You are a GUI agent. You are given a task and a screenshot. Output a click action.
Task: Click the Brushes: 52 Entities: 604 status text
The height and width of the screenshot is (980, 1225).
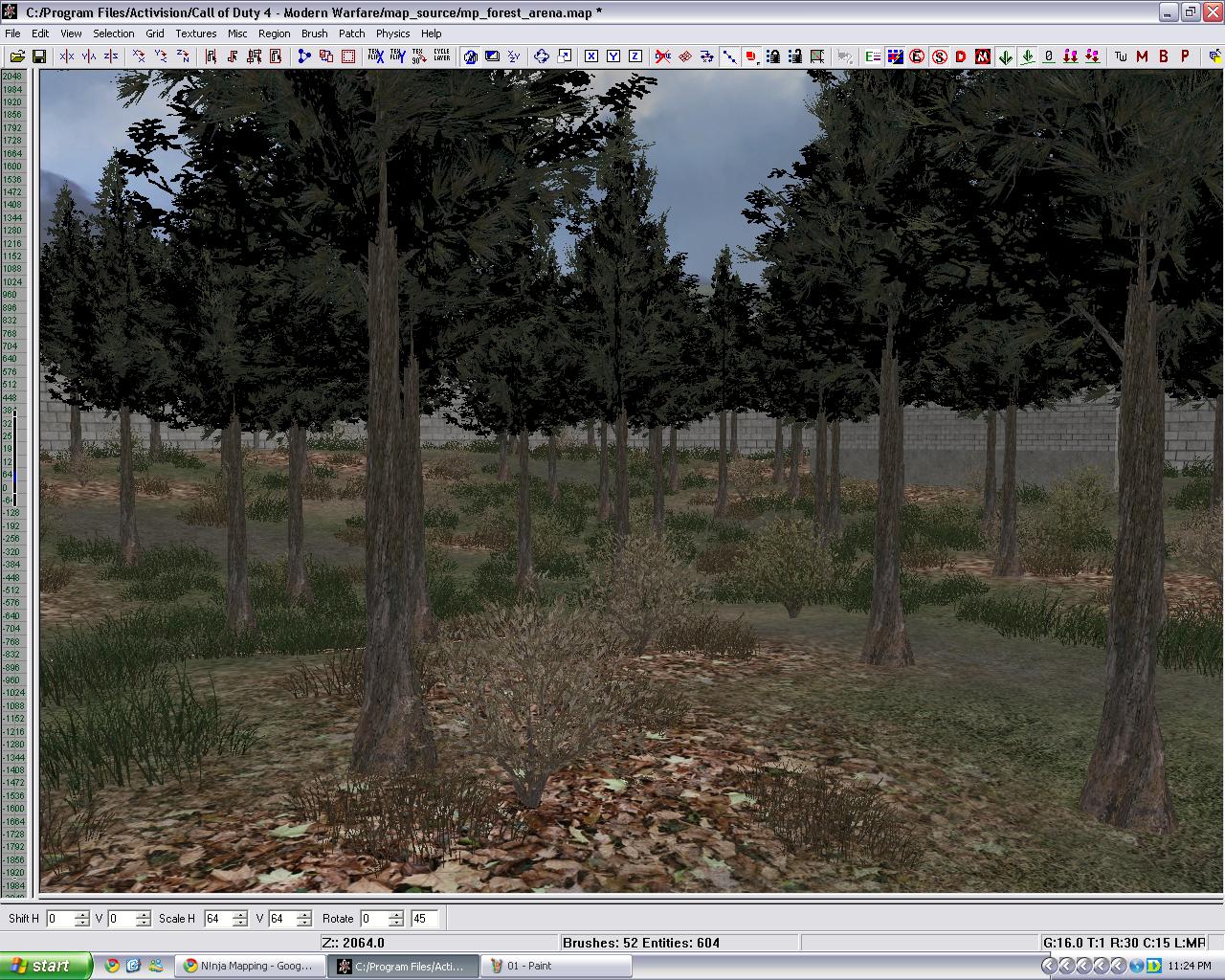tap(641, 943)
